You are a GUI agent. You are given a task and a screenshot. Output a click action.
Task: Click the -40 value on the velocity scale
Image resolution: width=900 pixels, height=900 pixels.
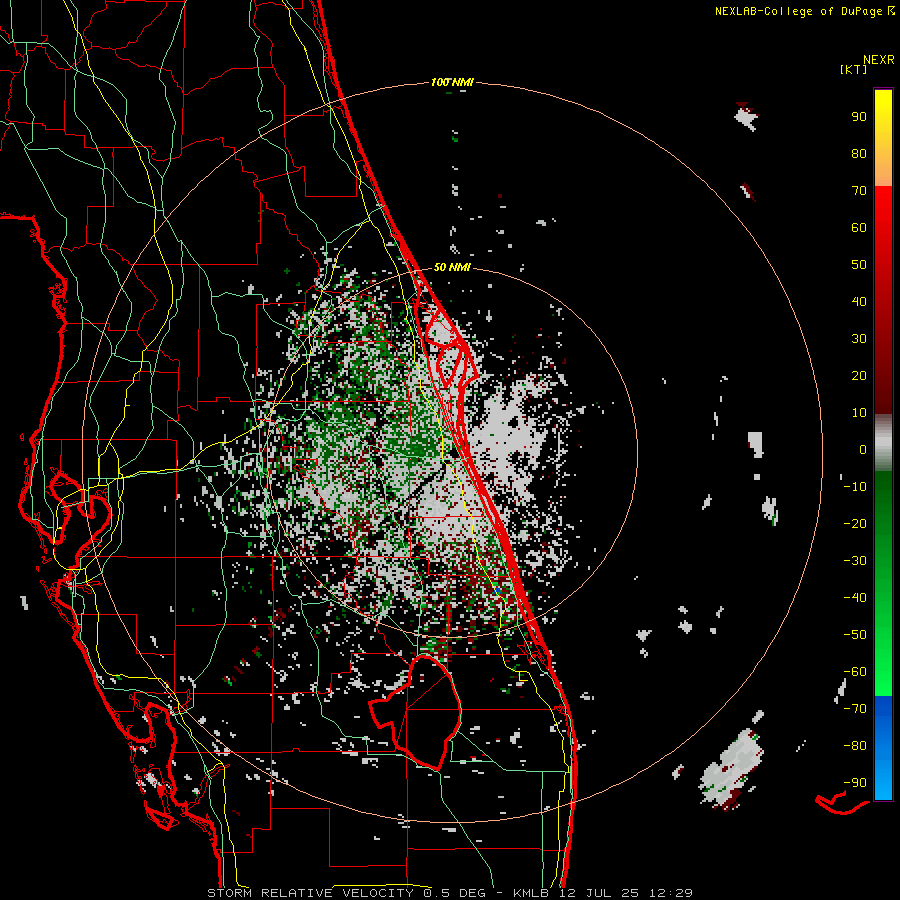[x=855, y=598]
